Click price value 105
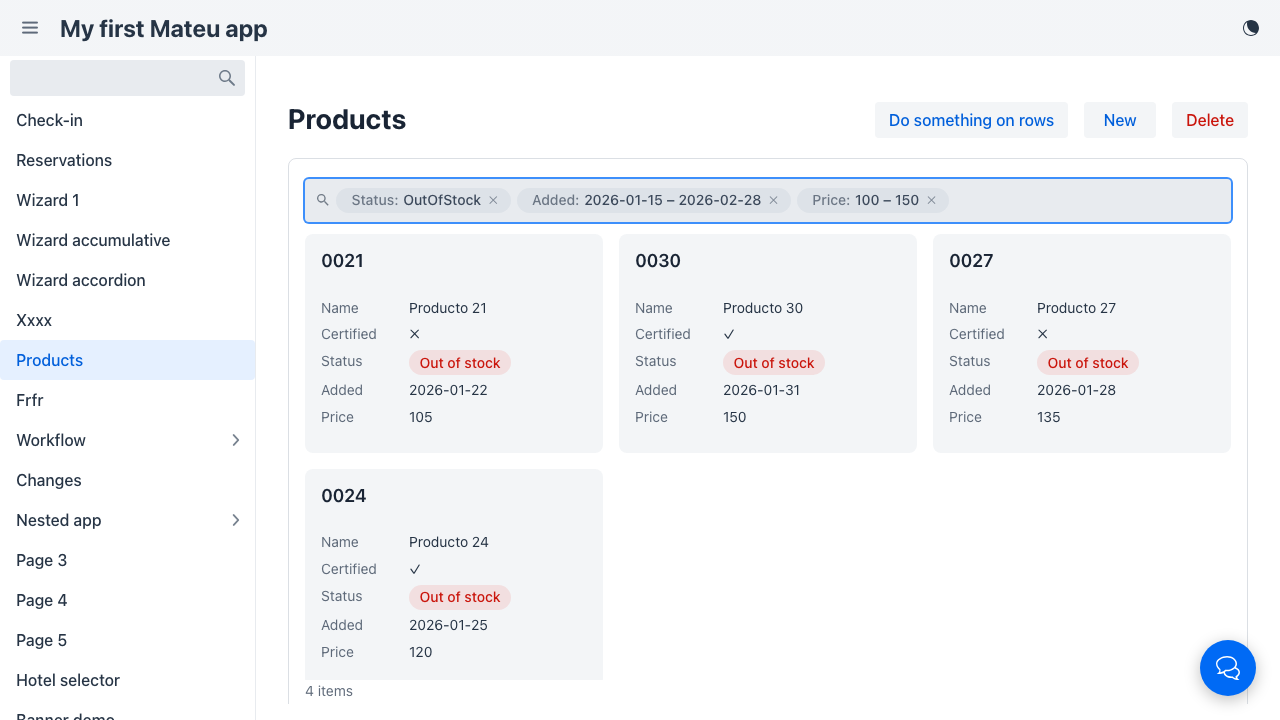 pos(421,417)
